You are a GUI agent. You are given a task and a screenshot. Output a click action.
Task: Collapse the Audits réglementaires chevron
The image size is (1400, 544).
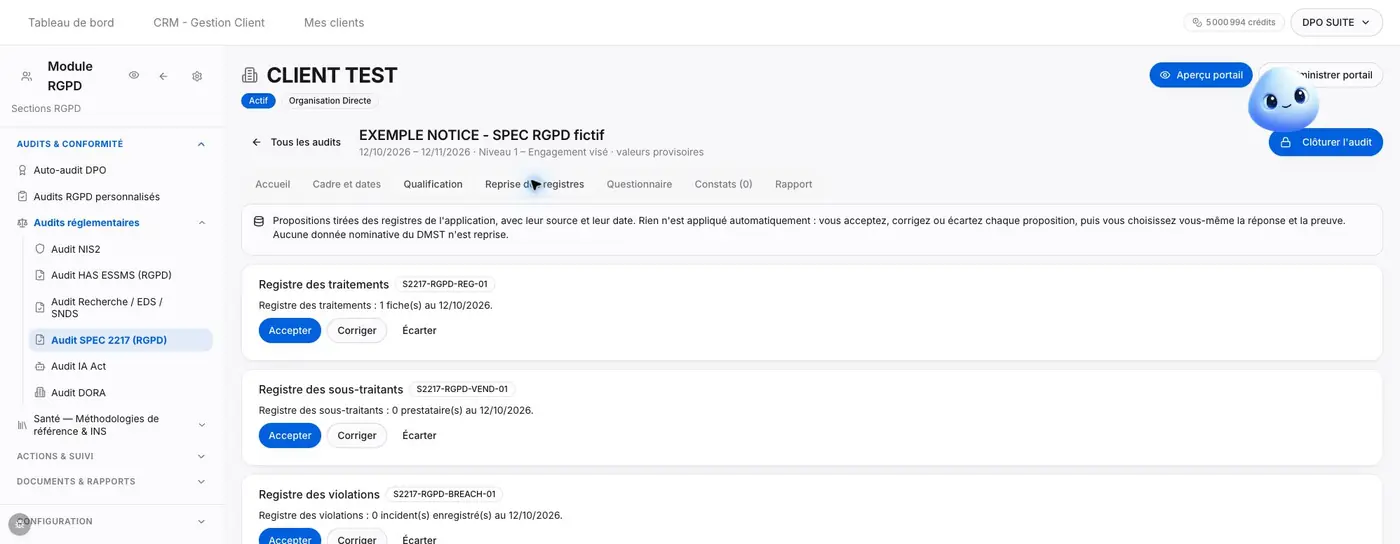tap(201, 223)
